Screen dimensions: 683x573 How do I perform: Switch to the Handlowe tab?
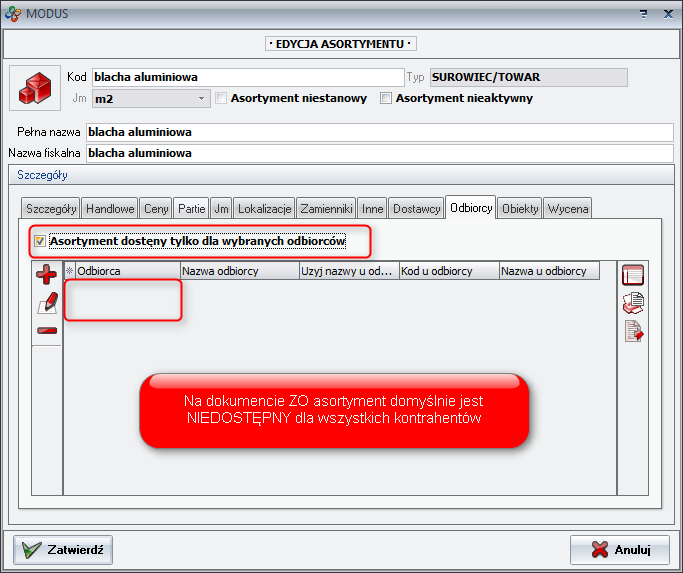[x=110, y=209]
